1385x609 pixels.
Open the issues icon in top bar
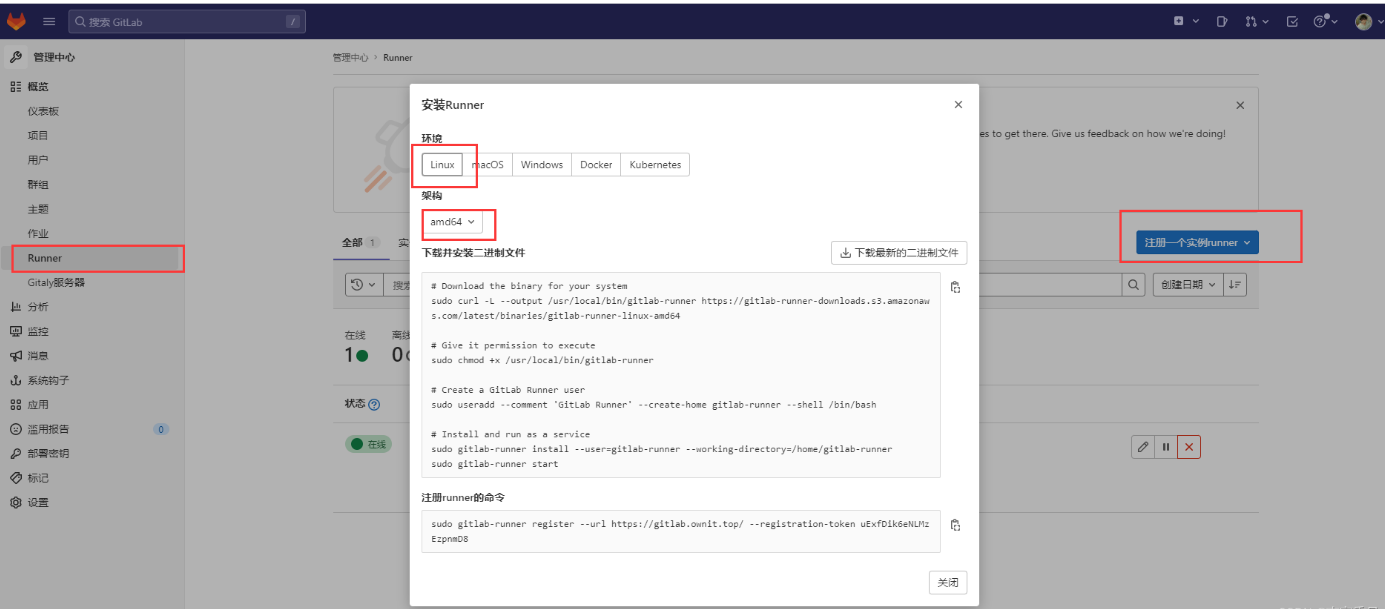point(1222,21)
